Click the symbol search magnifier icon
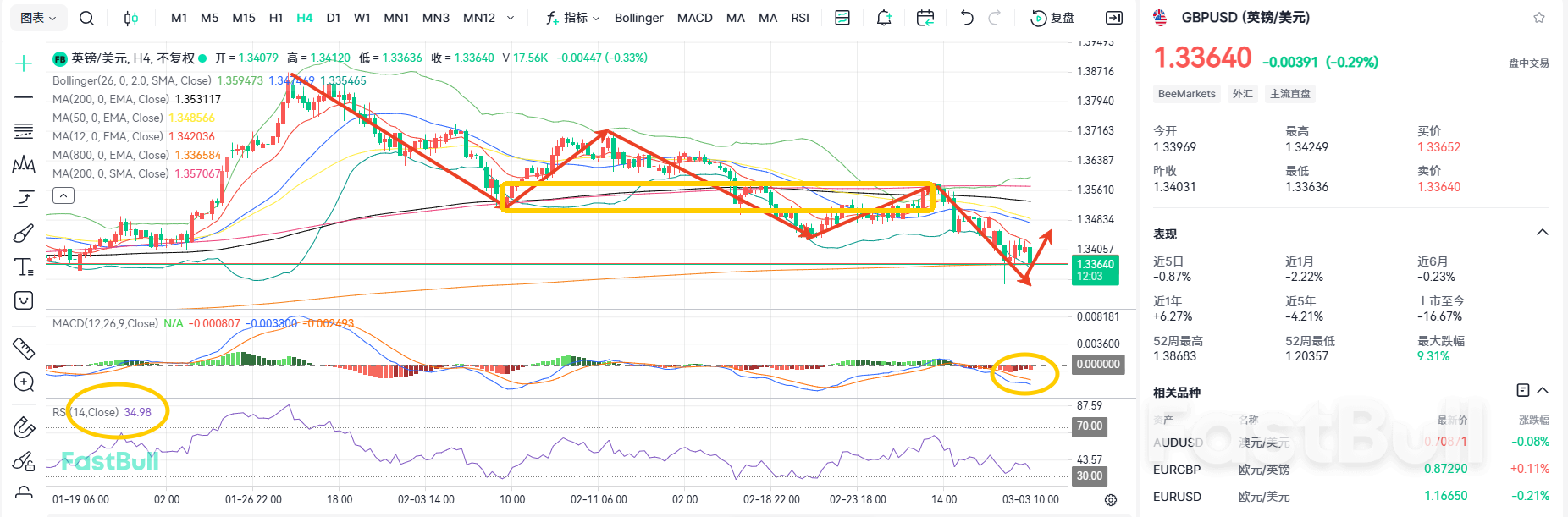The image size is (1568, 517). (86, 18)
